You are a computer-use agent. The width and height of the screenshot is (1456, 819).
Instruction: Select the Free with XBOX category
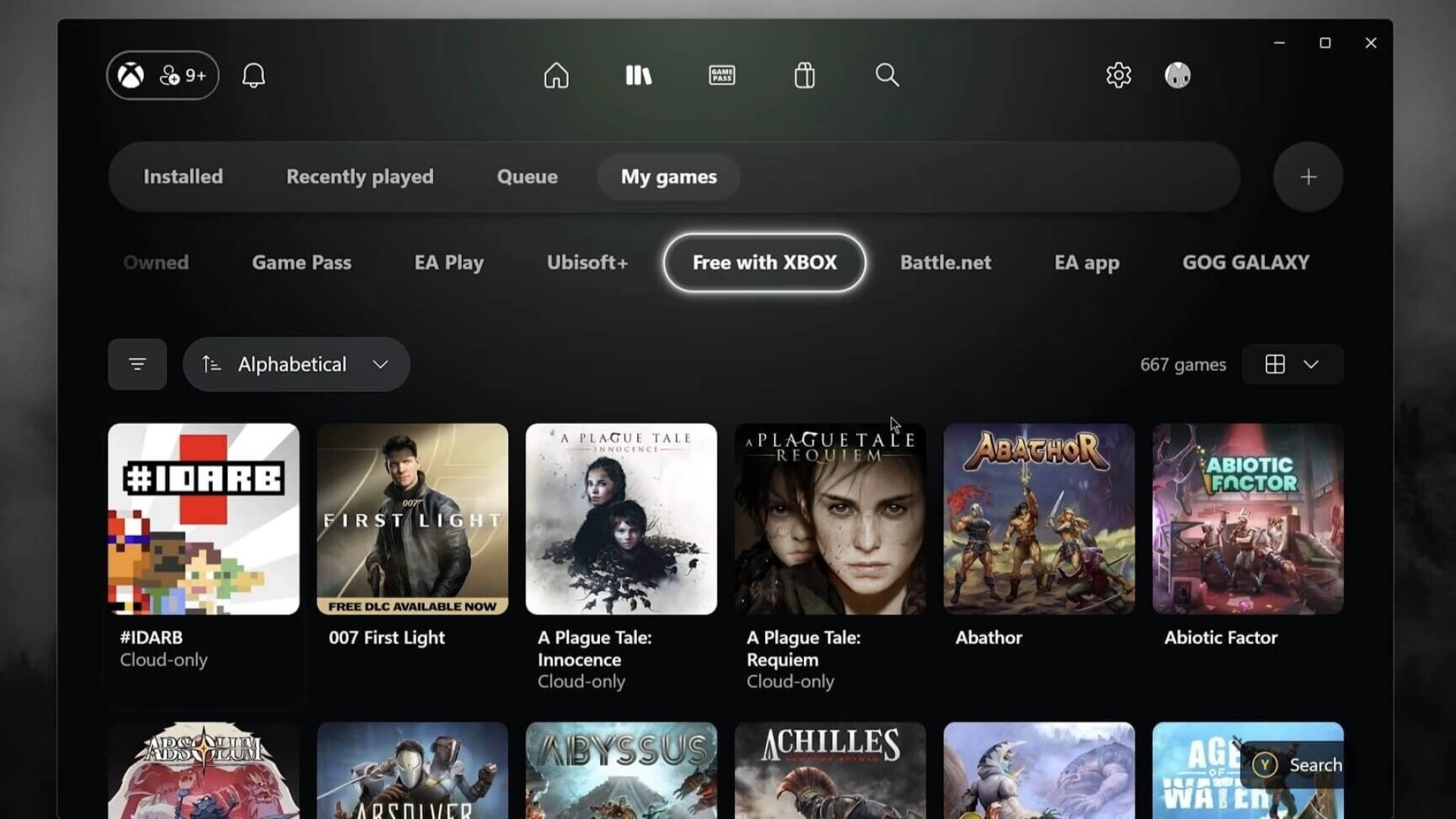tap(764, 262)
